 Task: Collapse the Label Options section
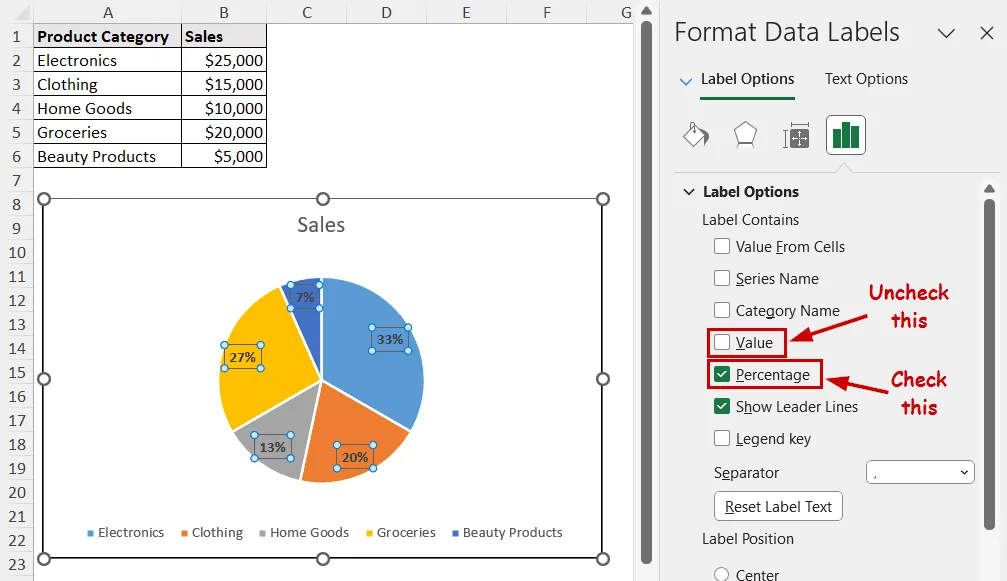point(689,192)
